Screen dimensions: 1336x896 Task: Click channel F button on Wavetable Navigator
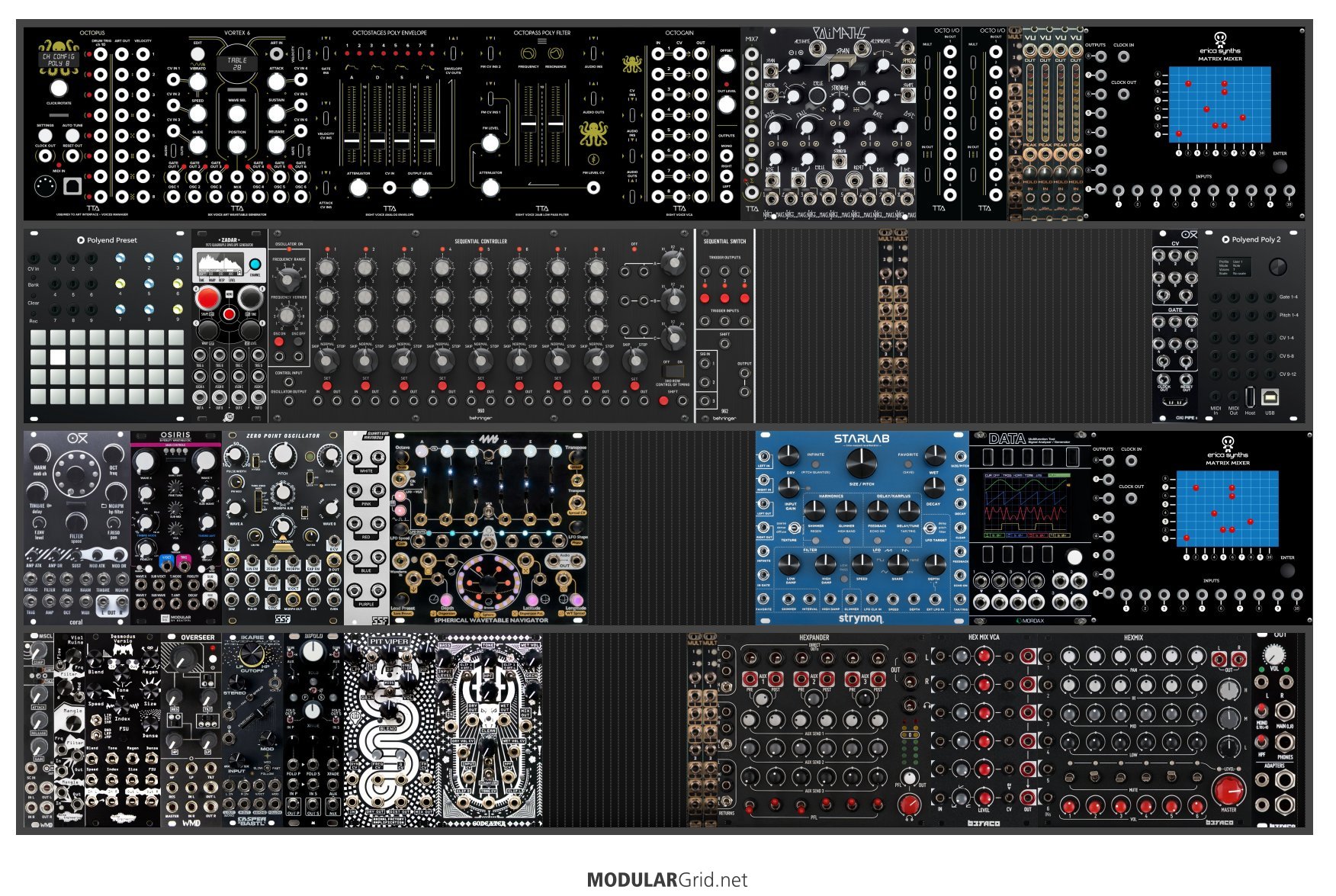tap(554, 451)
